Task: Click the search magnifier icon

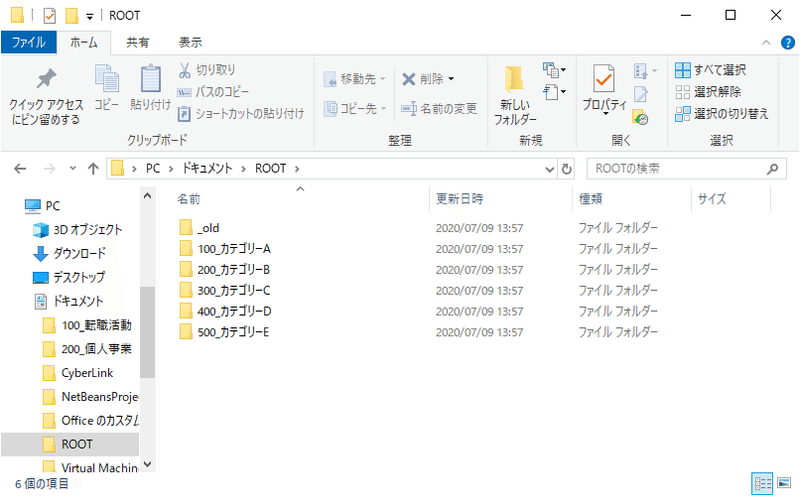Action: (772, 169)
